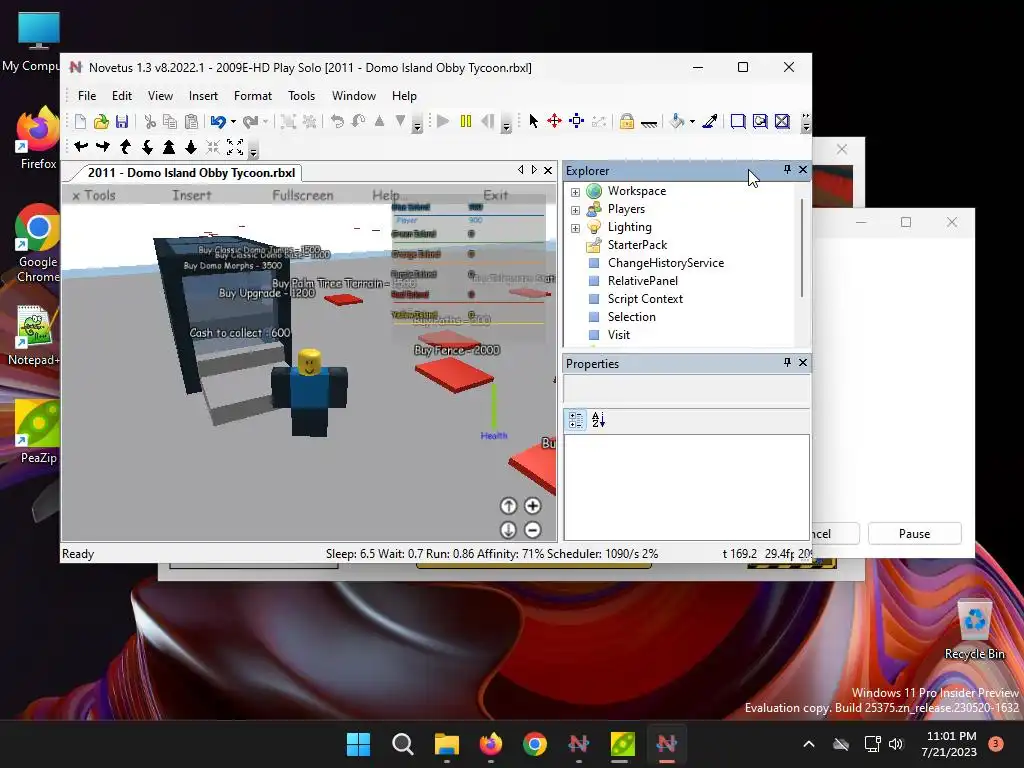Image resolution: width=1024 pixels, height=768 pixels.
Task: Click Exit in the in-game bar
Action: click(495, 195)
